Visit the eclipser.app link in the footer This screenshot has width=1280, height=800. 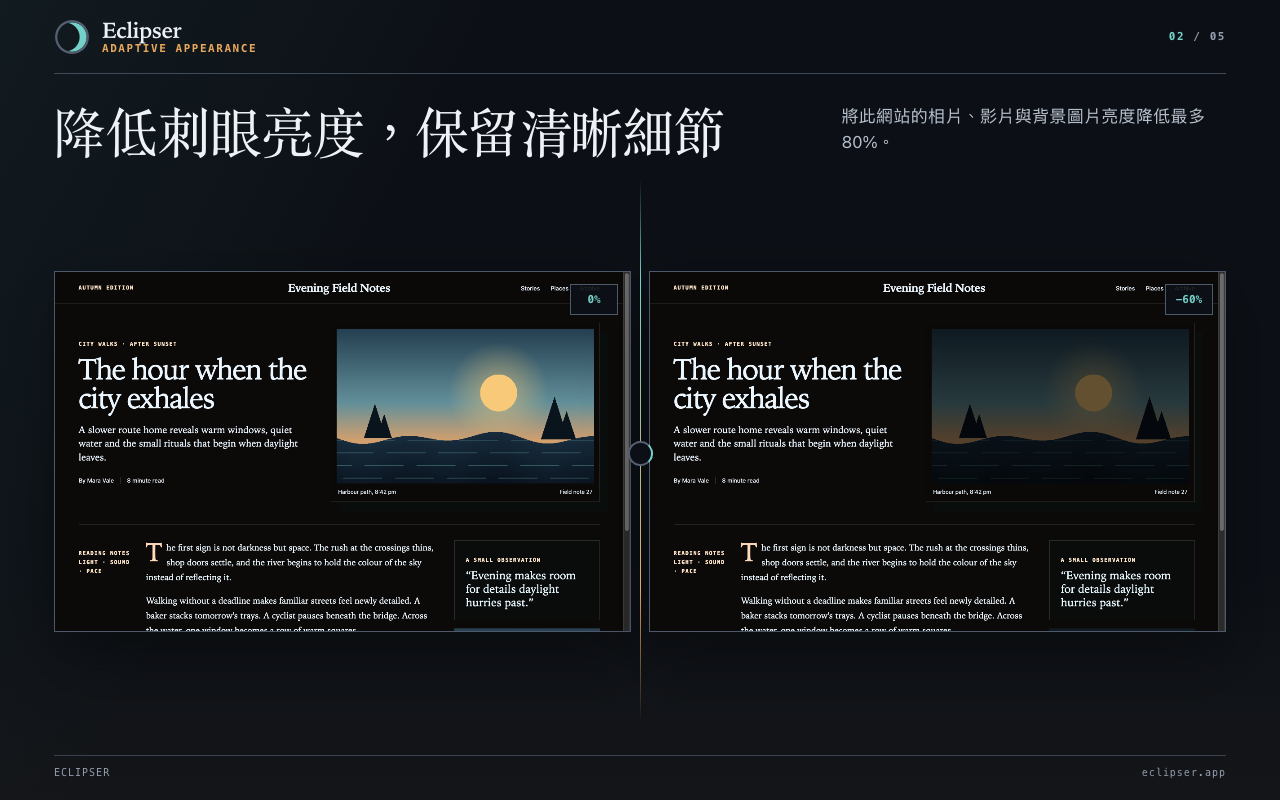click(x=1183, y=773)
